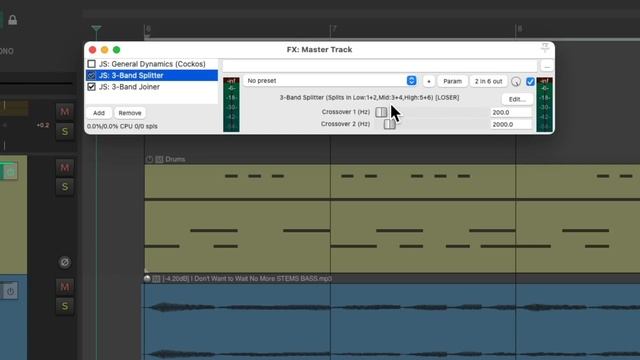Image resolution: width=640 pixels, height=360 pixels.
Task: Click the bass STEMS BASS.mp3 item label
Action: pos(247,279)
